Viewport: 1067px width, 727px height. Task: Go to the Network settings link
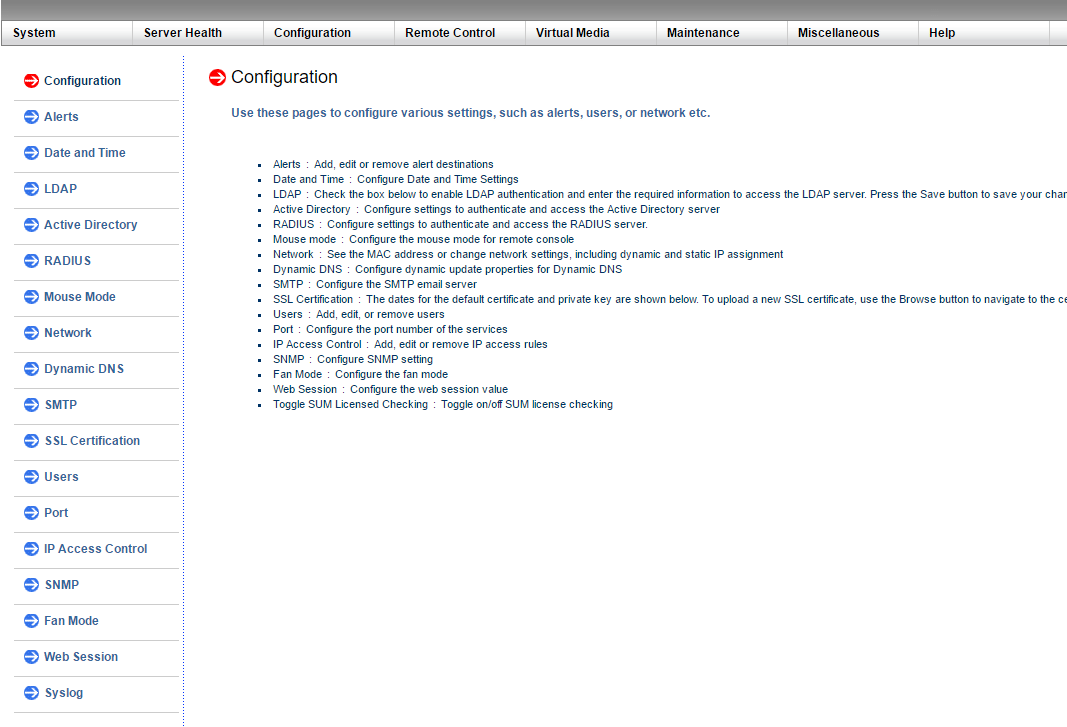pyautogui.click(x=67, y=333)
